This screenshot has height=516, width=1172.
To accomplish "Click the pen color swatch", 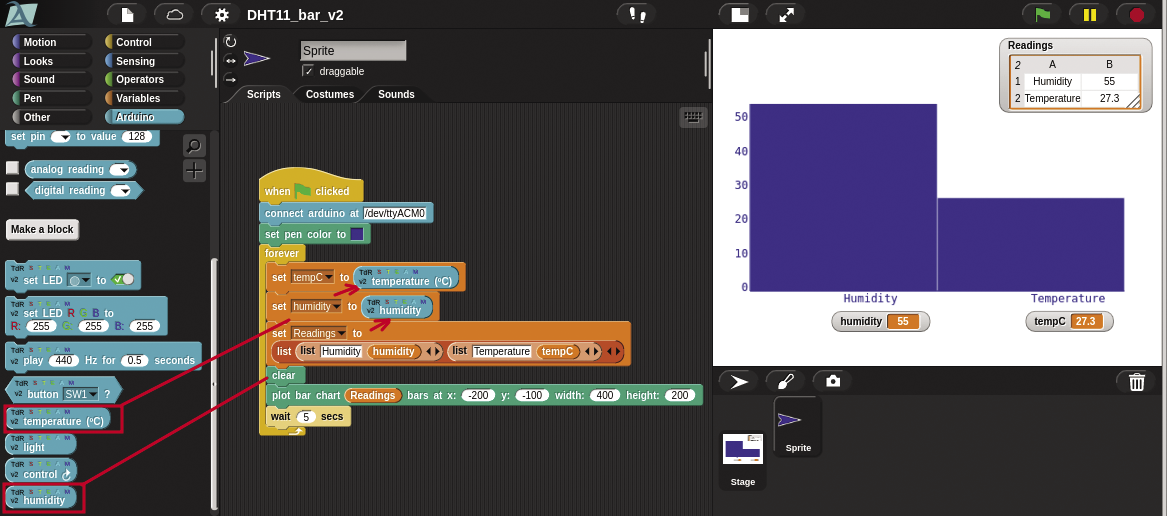I will [x=357, y=234].
